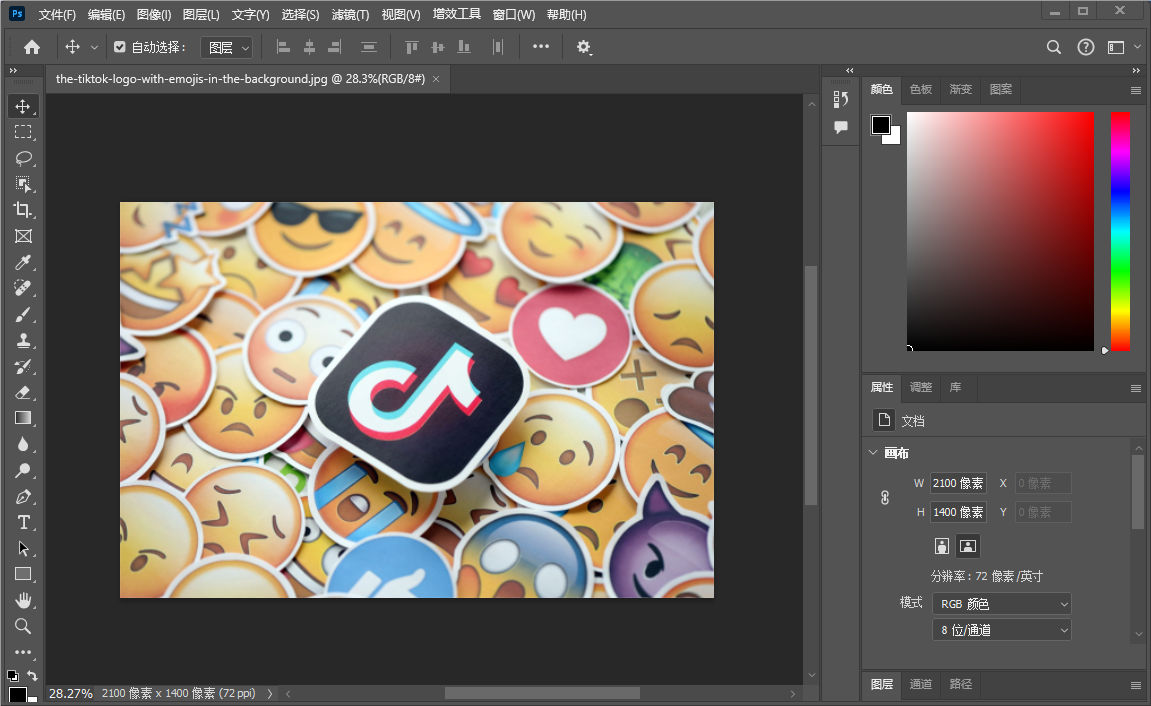Select the Move tool

24,106
